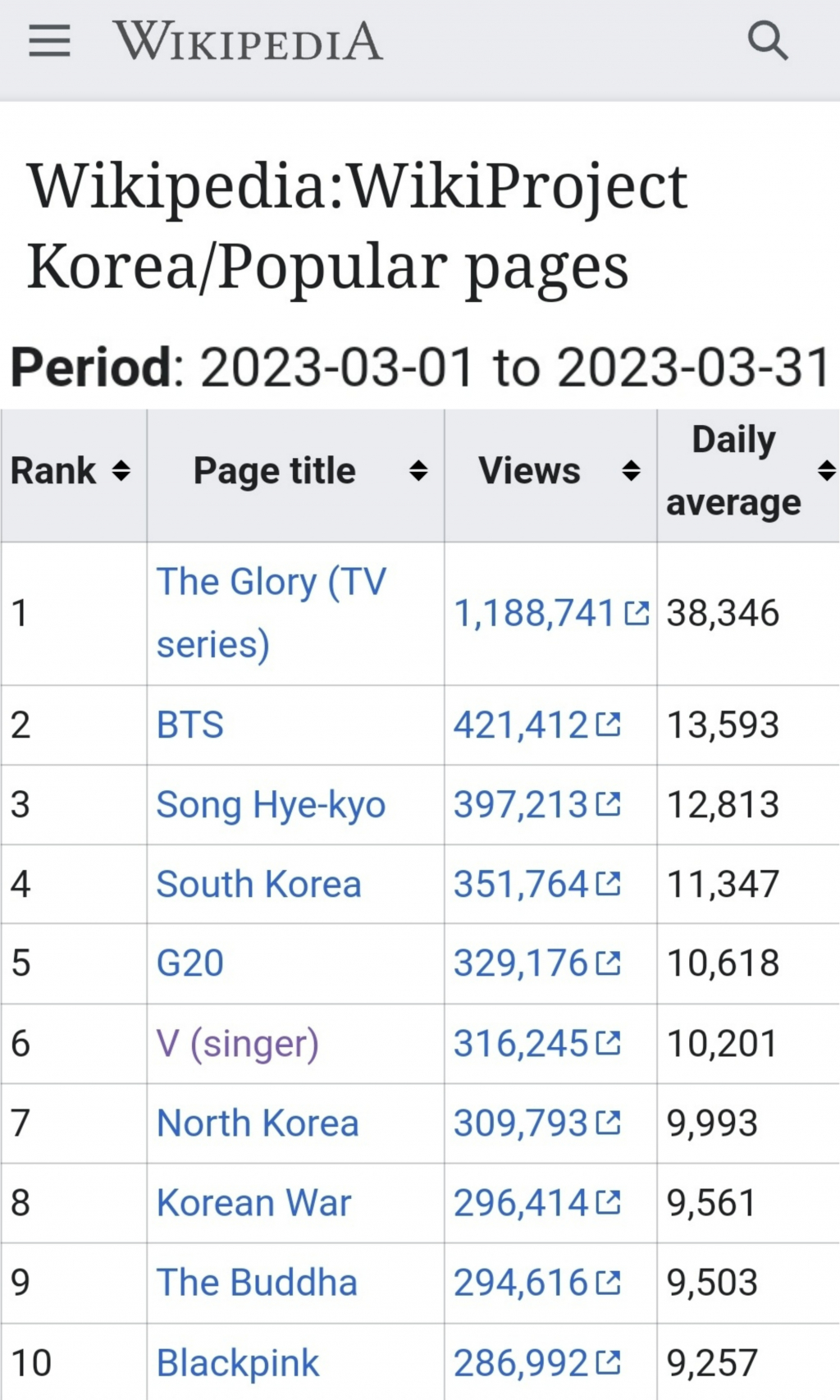The width and height of the screenshot is (840, 1400).
Task: Tap the search magnifier icon
Action: pyautogui.click(x=768, y=40)
